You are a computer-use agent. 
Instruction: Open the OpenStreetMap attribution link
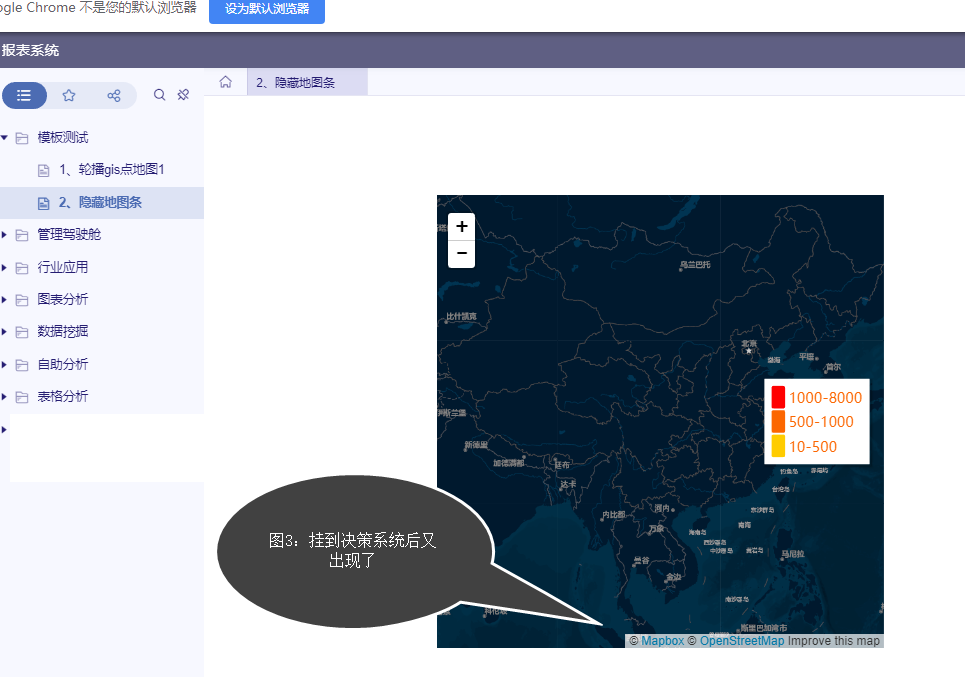741,641
